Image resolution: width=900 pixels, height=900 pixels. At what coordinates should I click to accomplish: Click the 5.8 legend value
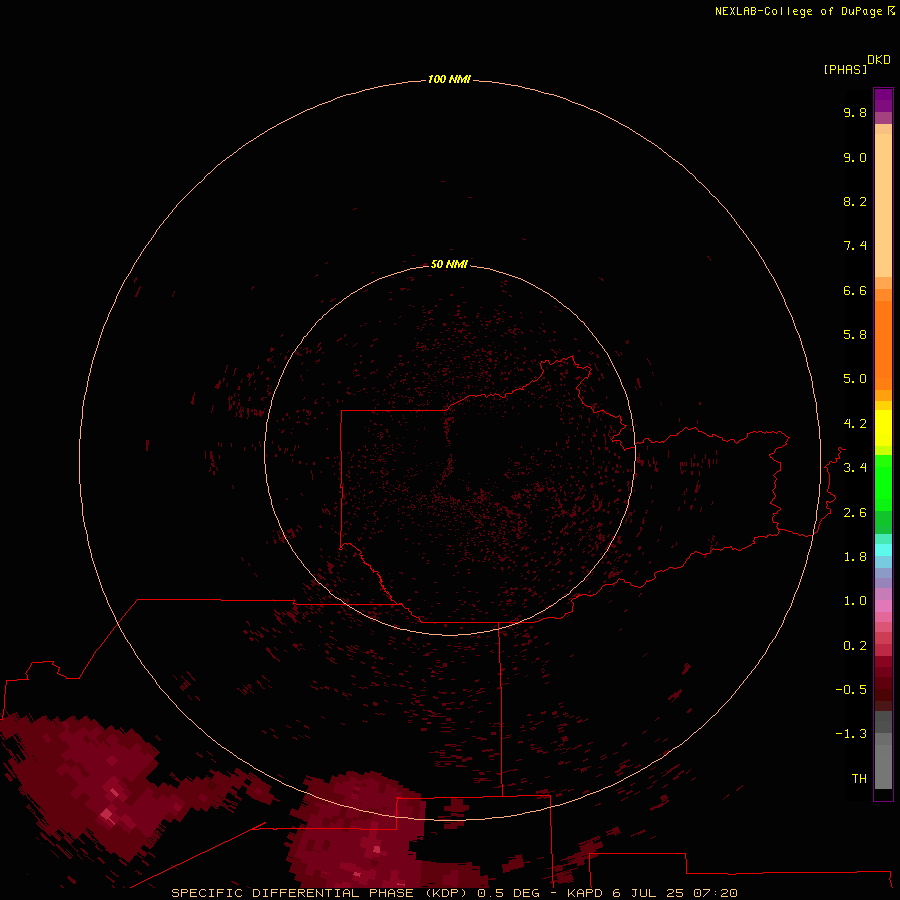click(x=855, y=335)
